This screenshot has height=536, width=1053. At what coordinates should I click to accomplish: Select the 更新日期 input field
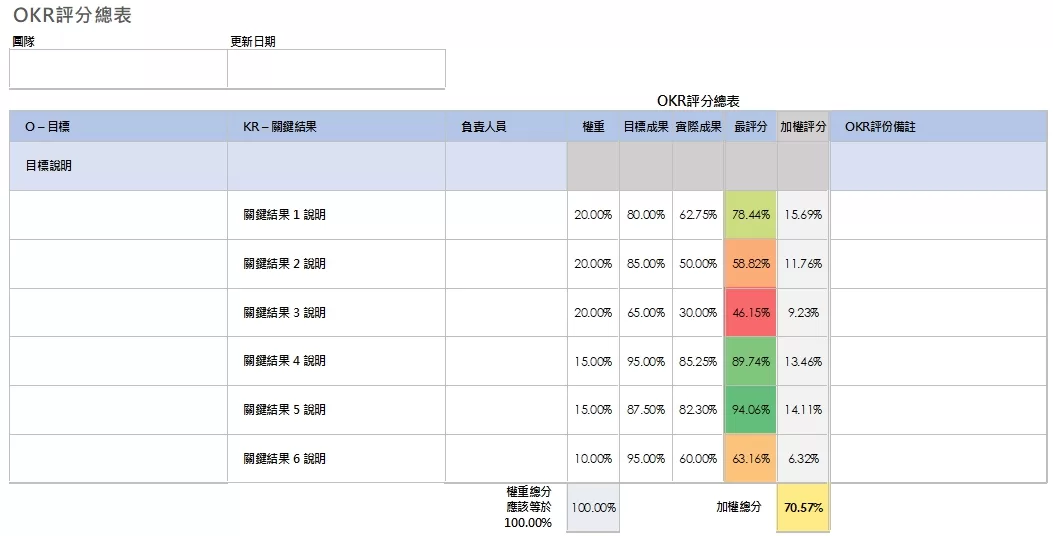click(336, 69)
